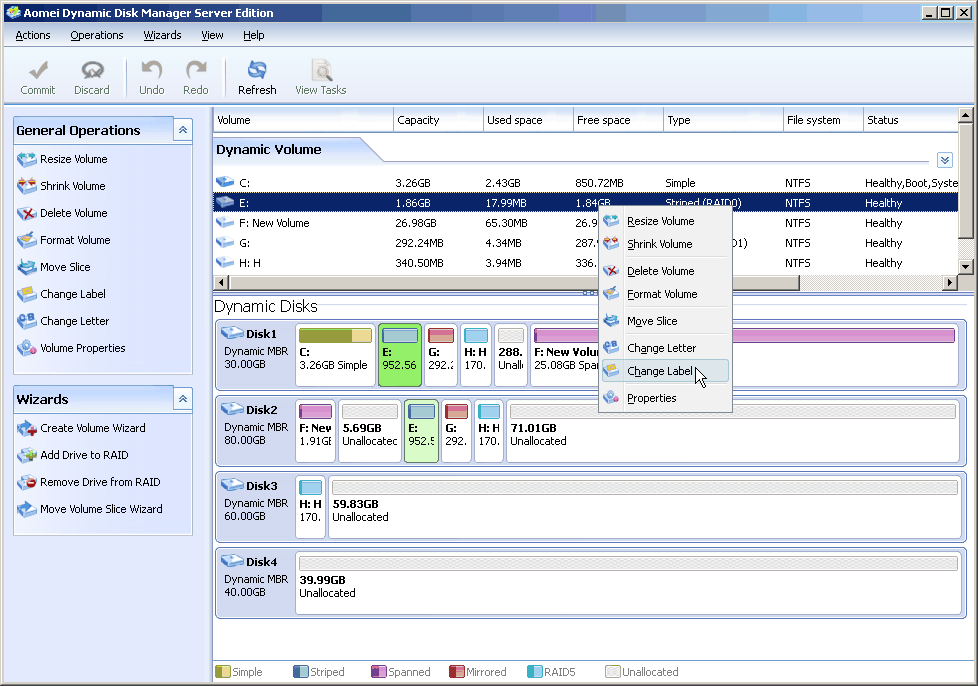Choose Change Label in context menu

tap(659, 371)
